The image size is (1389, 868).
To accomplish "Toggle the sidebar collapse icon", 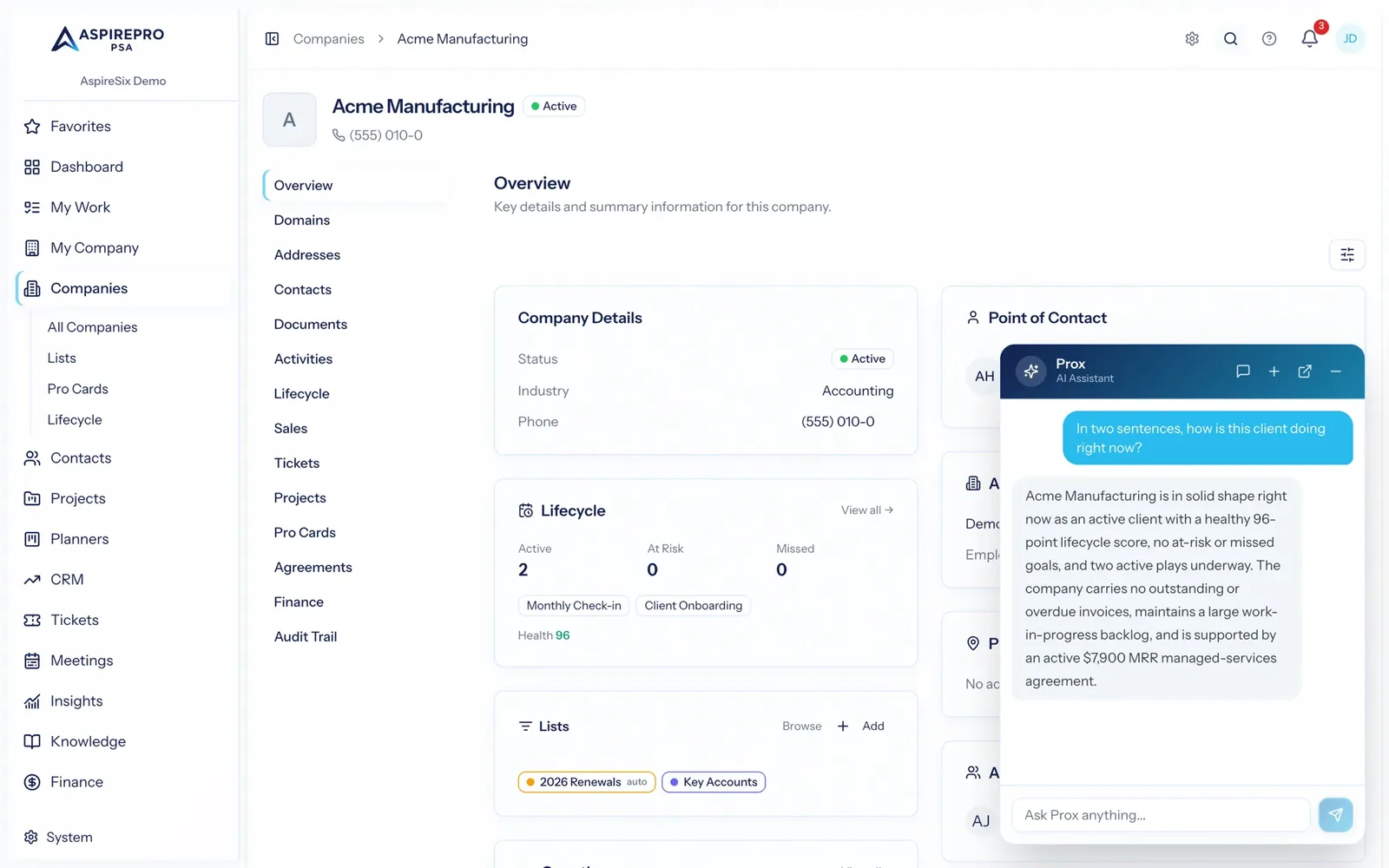I will point(272,39).
